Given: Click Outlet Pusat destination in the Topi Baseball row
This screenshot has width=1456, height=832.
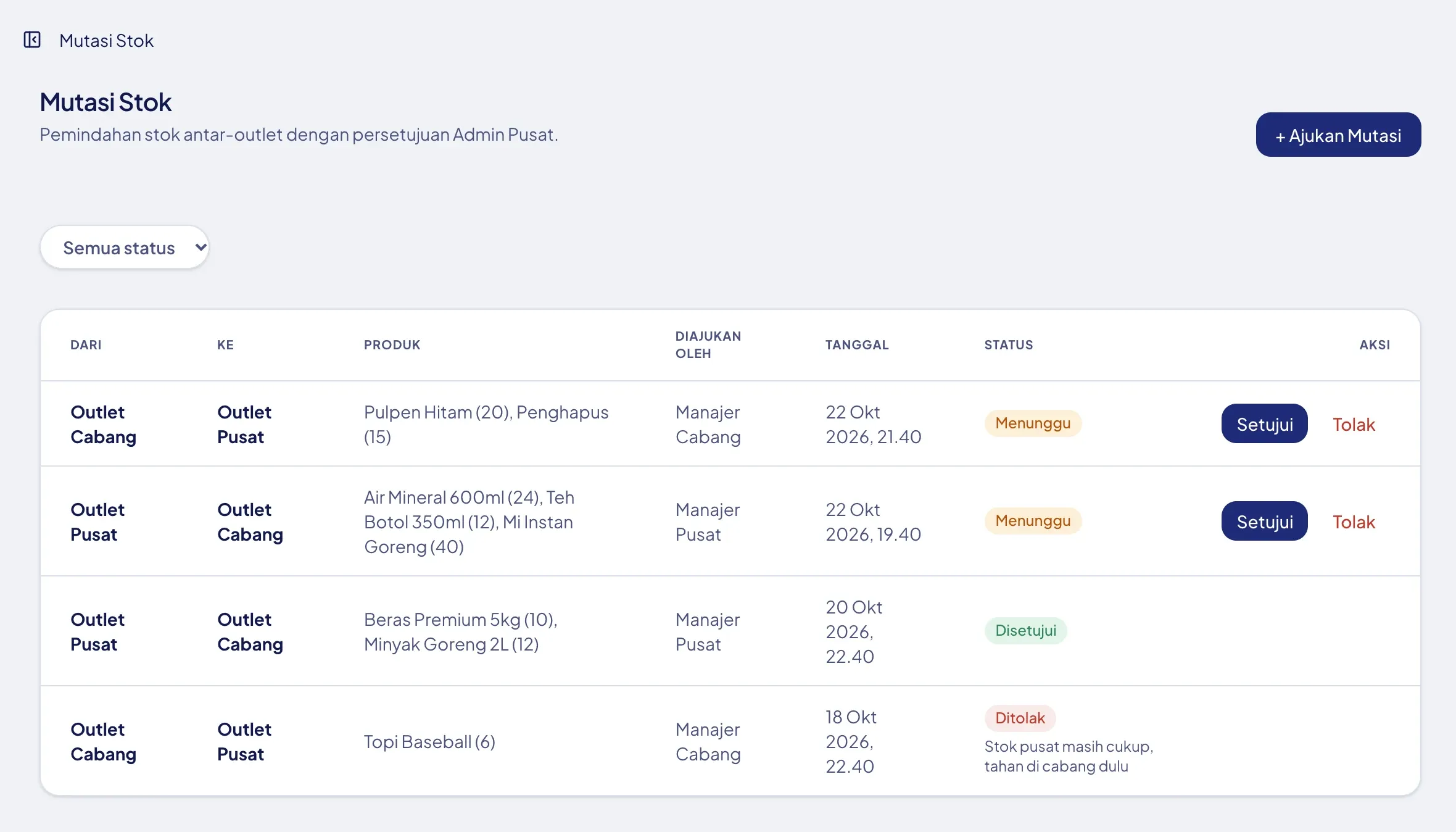Looking at the screenshot, I should point(244,742).
